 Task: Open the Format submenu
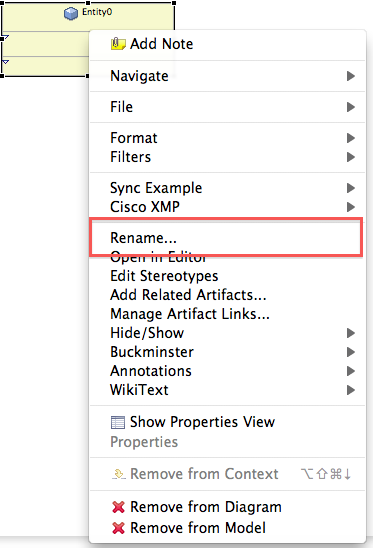(x=227, y=138)
